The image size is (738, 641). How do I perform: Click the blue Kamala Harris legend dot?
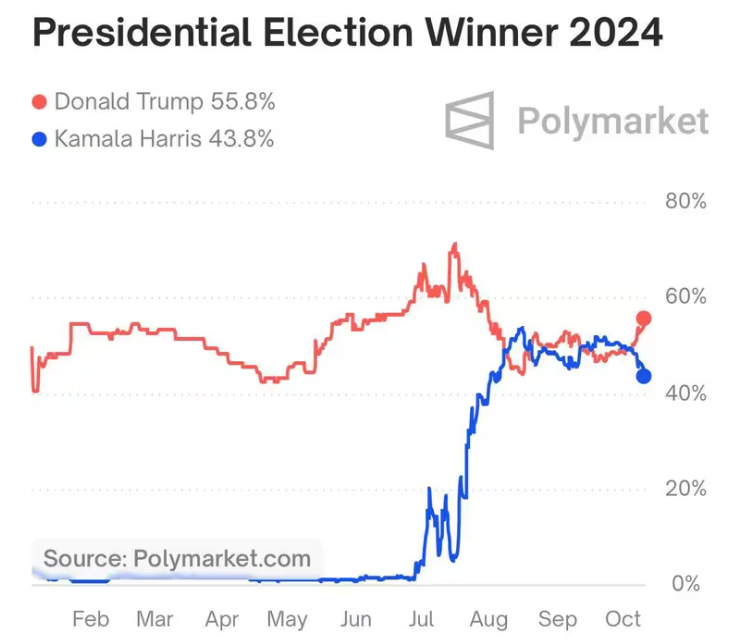pos(40,139)
